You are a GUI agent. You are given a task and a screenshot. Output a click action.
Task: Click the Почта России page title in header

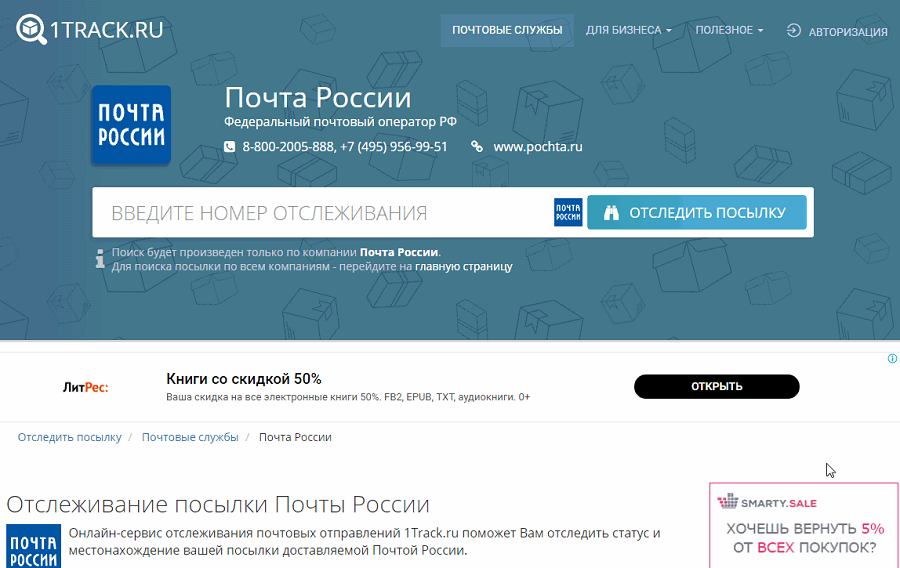[317, 98]
